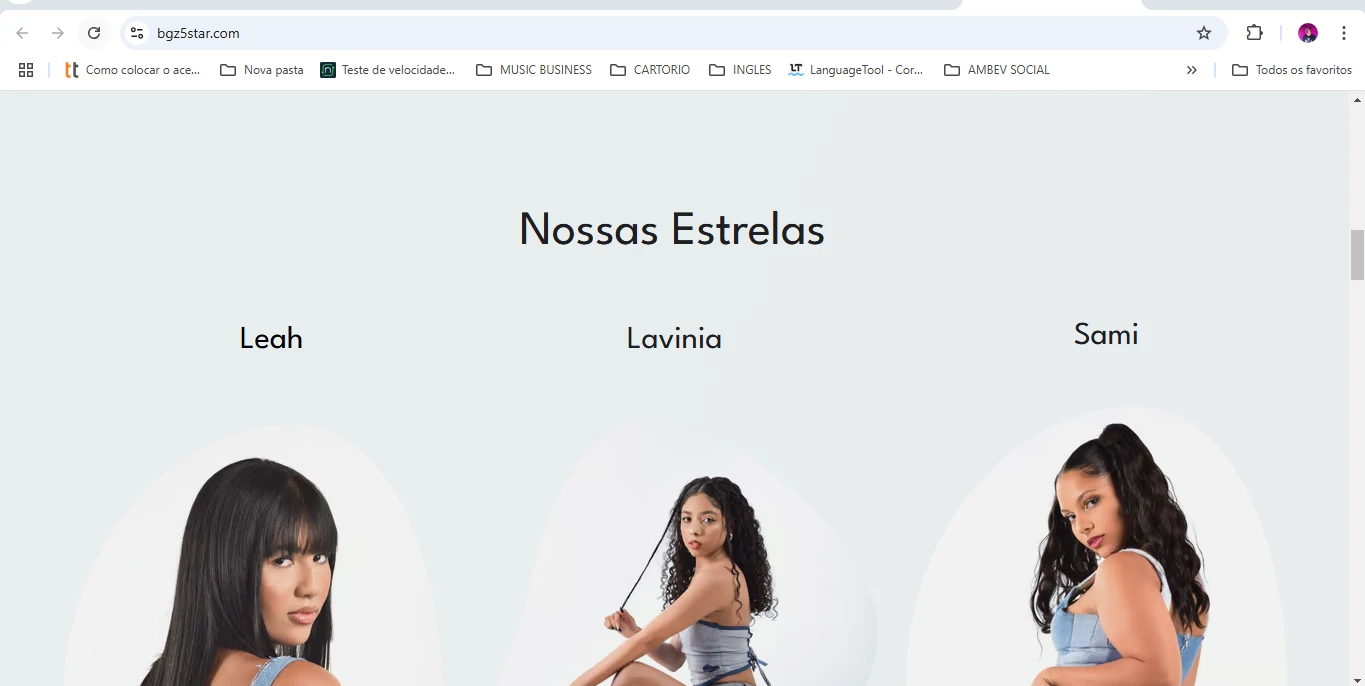The width and height of the screenshot is (1365, 686).
Task: Expand hidden bookmarks with double chevron
Action: (1191, 70)
